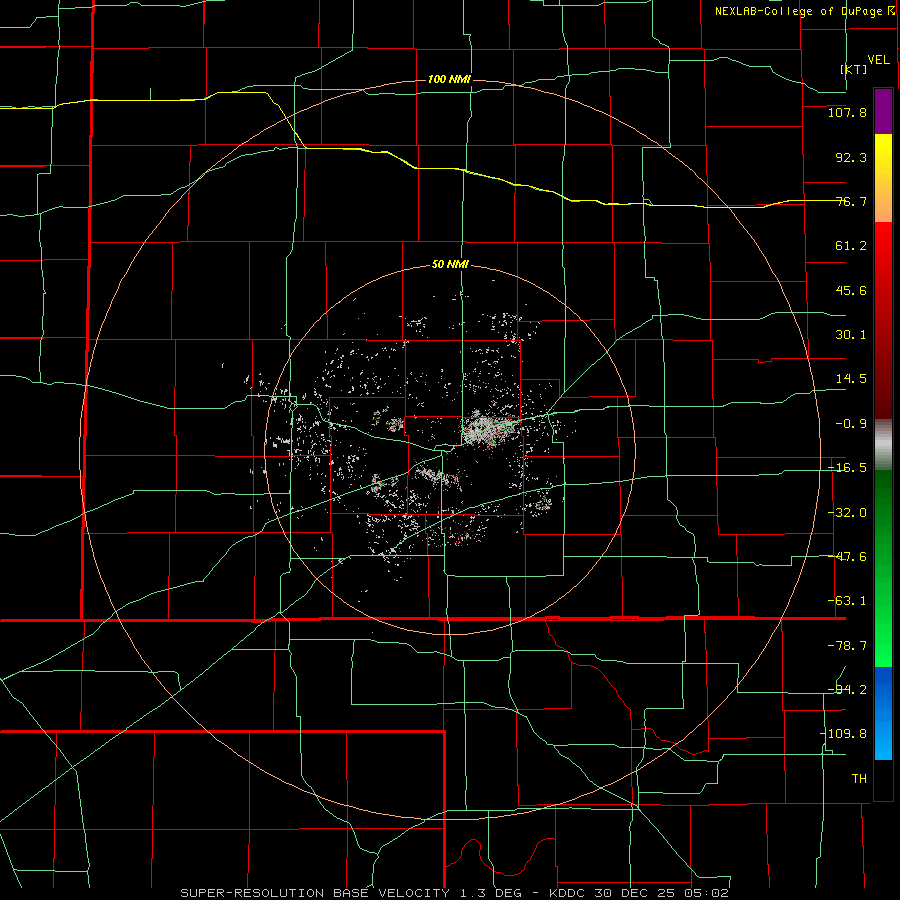Click the 30.1 velocity scale value
Image resolution: width=900 pixels, height=900 pixels.
pos(851,335)
